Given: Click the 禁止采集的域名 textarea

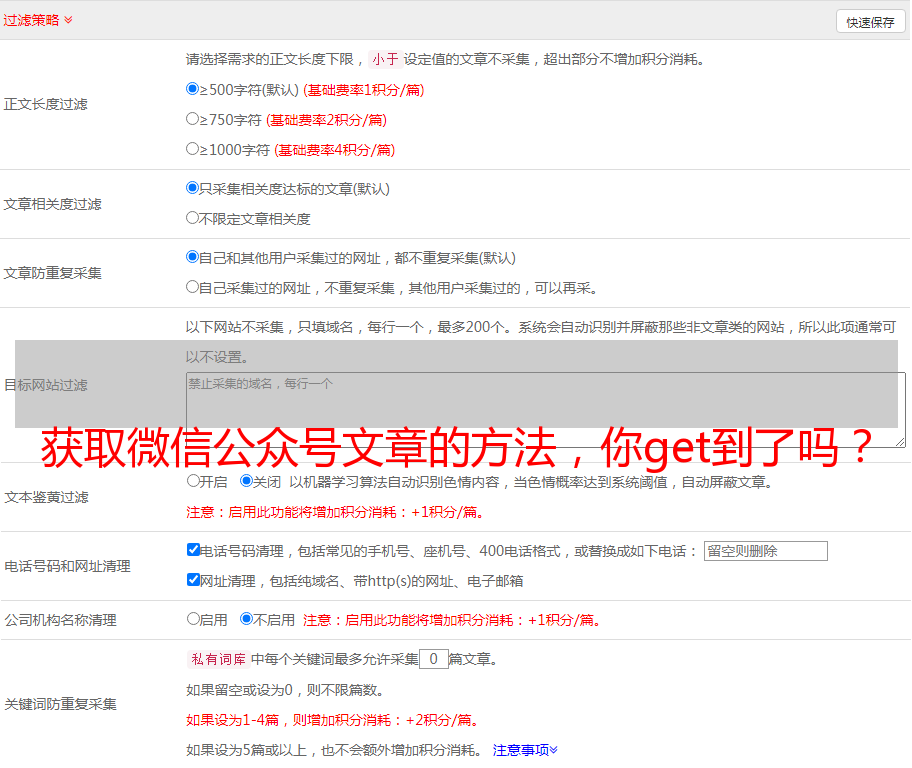Looking at the screenshot, I should point(545,409).
